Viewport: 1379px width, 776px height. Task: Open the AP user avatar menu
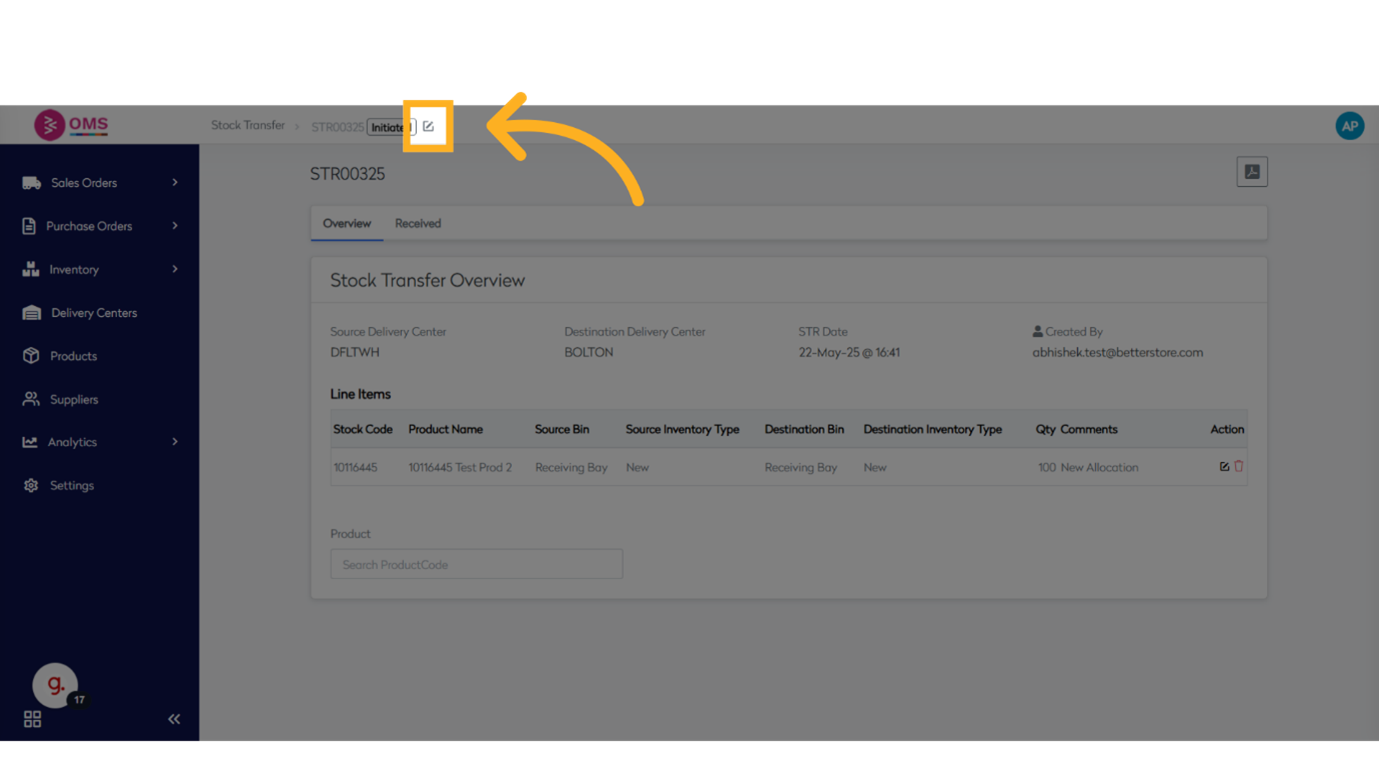click(x=1349, y=126)
